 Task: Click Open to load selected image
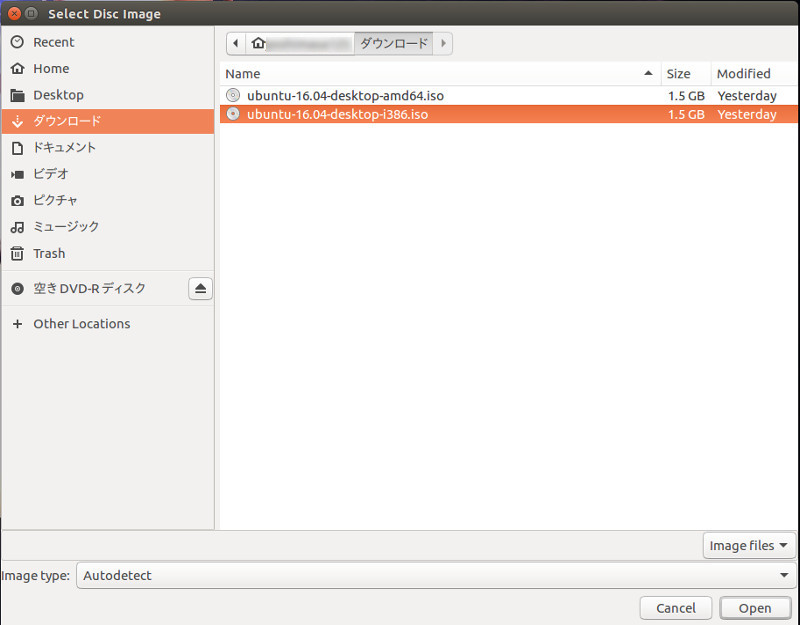(x=755, y=608)
